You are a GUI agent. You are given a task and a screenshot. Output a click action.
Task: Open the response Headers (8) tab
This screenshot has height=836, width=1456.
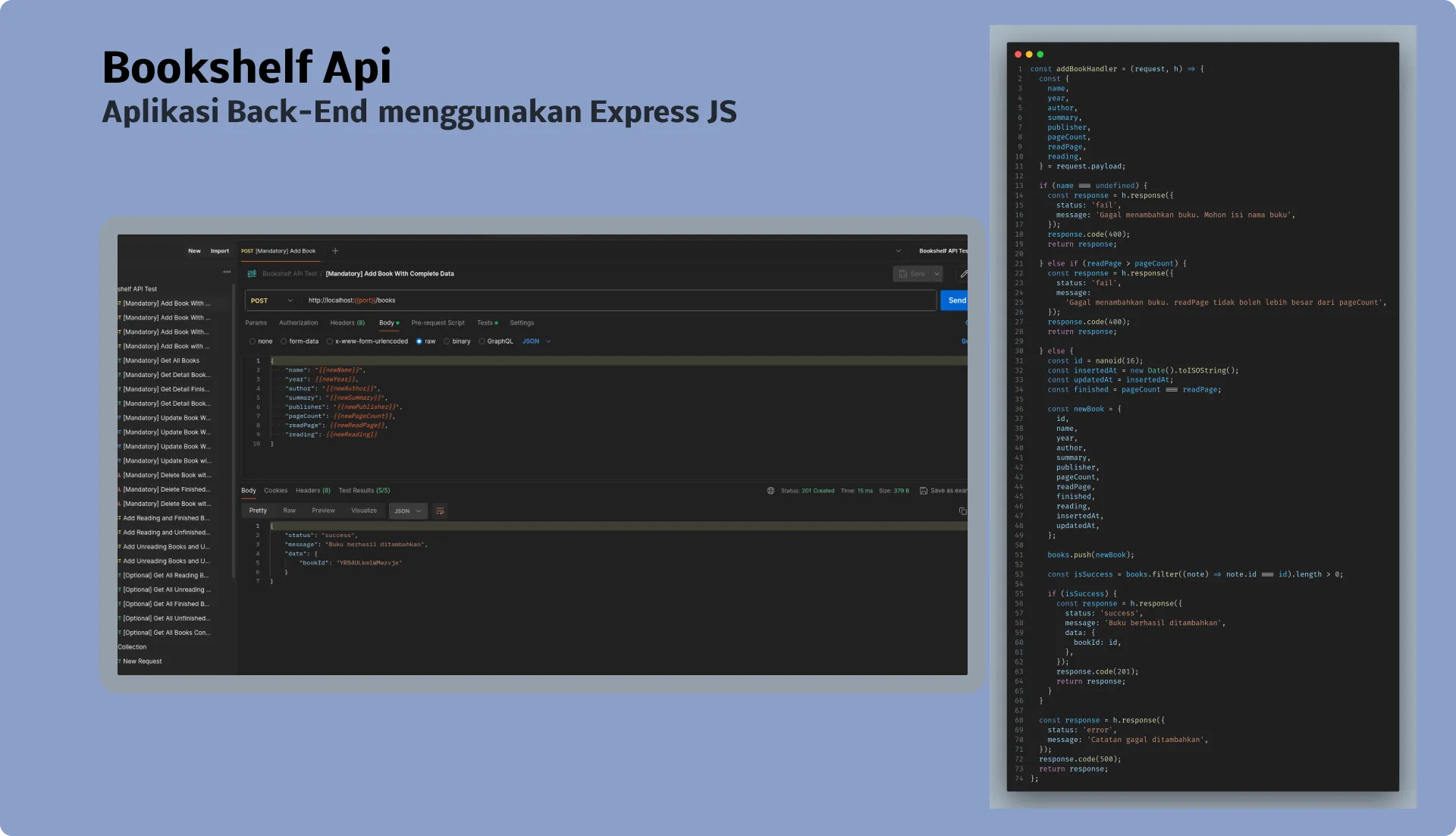point(313,491)
